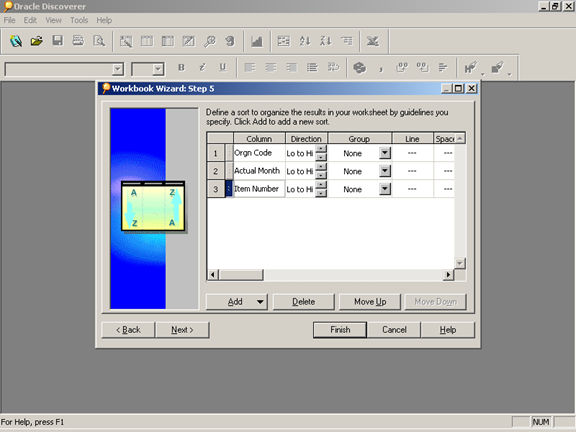Viewport: 576px width, 432px height.
Task: Select the Actual Month column cell
Action: [x=259, y=171]
